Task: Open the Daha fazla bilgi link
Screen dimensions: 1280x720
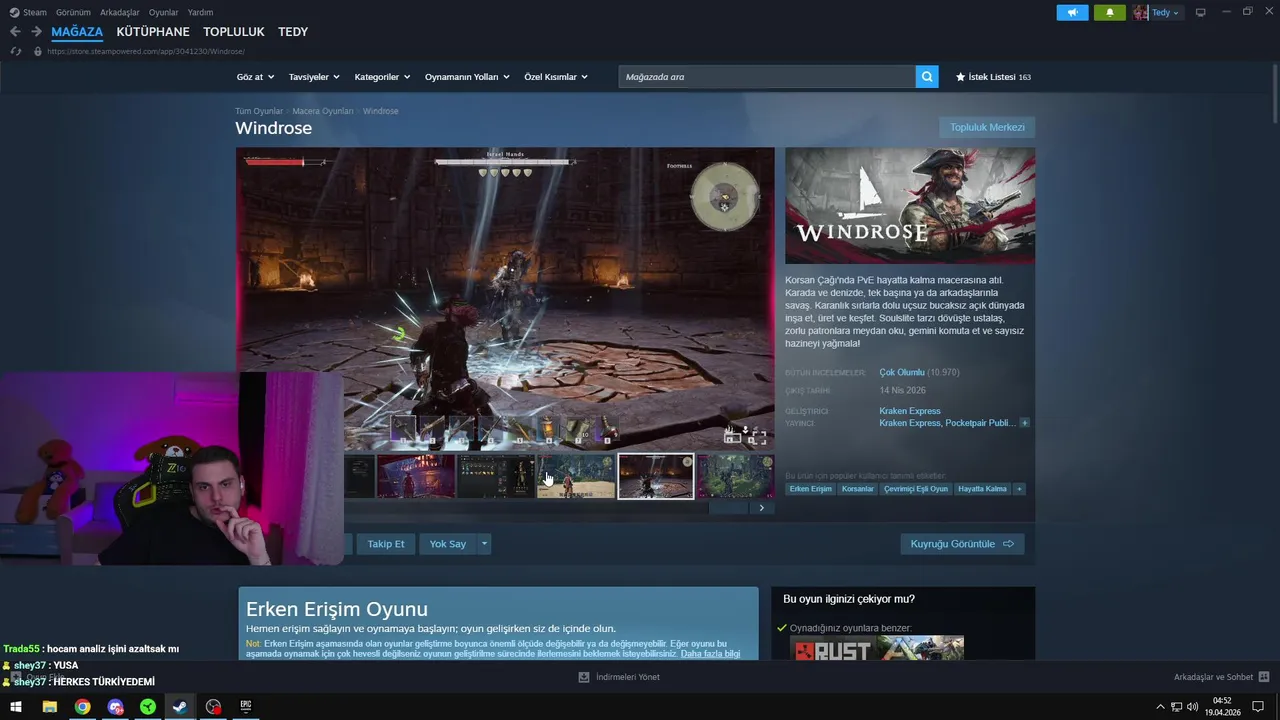Action: coord(710,654)
